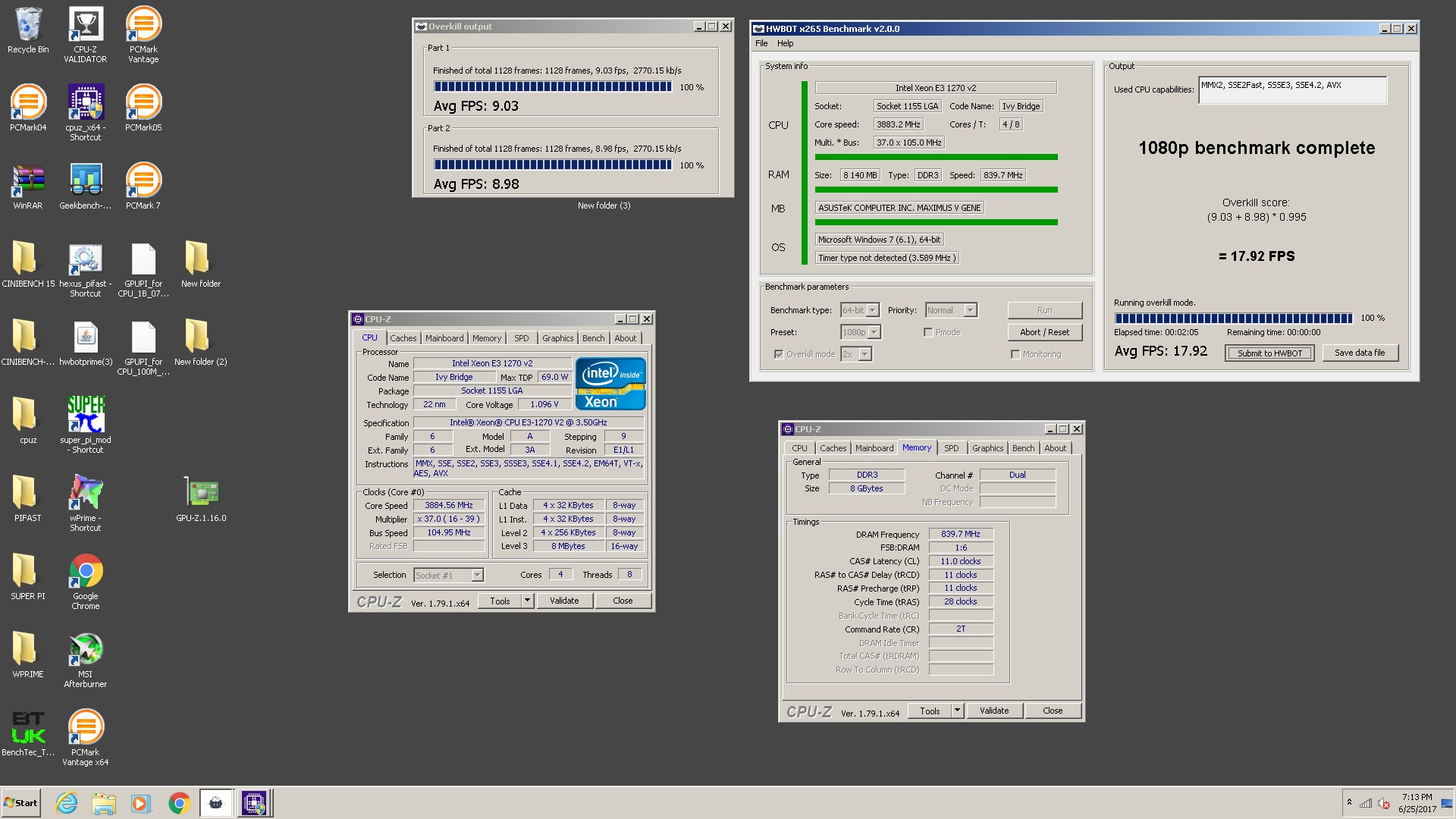Image resolution: width=1456 pixels, height=819 pixels.
Task: Launch PCMark05 desktop icon
Action: tap(143, 108)
